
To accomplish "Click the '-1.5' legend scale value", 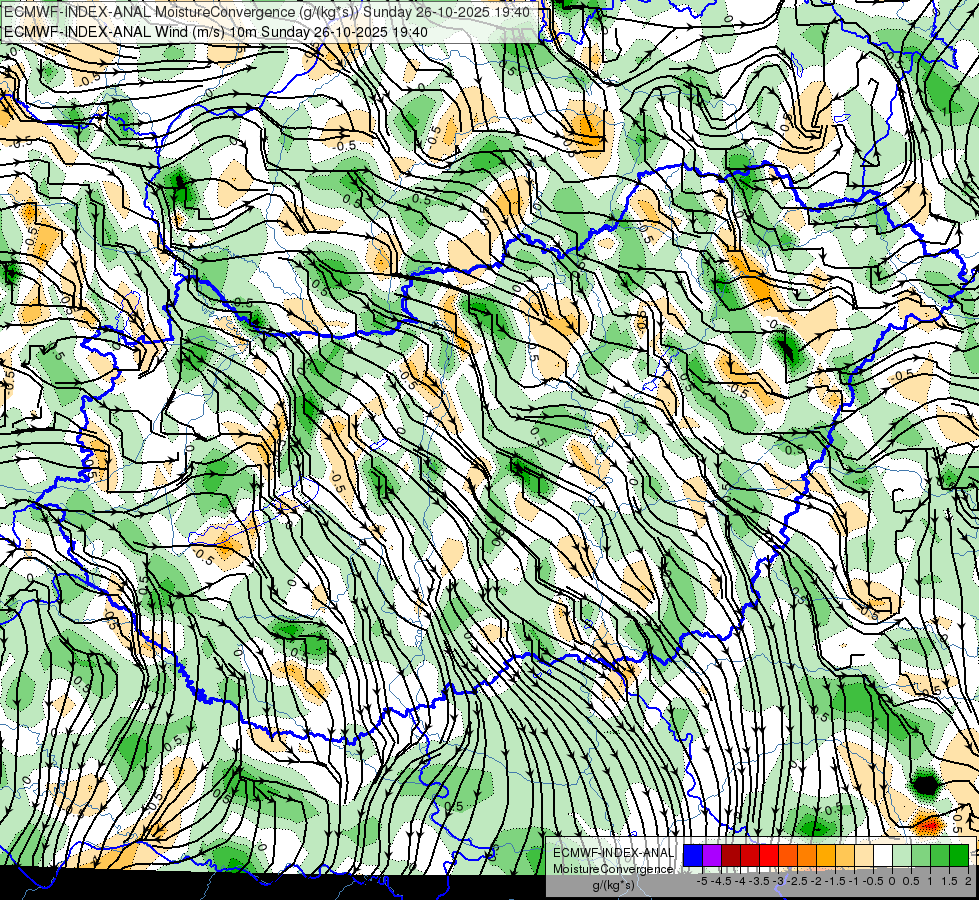I will point(835,881).
